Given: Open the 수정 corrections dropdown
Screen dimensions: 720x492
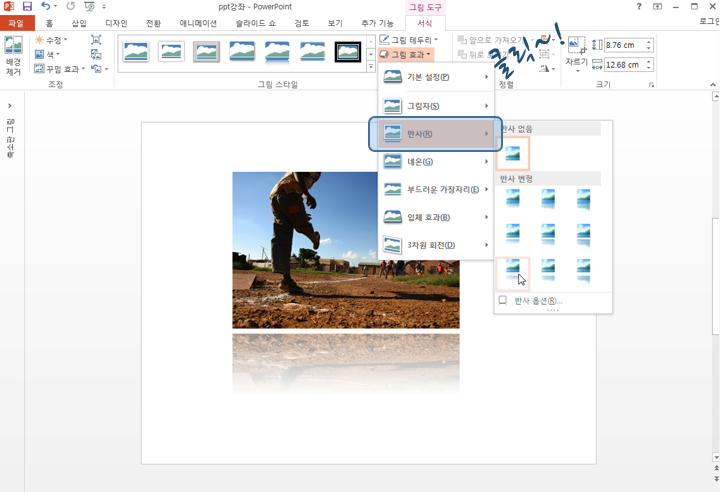Looking at the screenshot, I should [x=51, y=40].
